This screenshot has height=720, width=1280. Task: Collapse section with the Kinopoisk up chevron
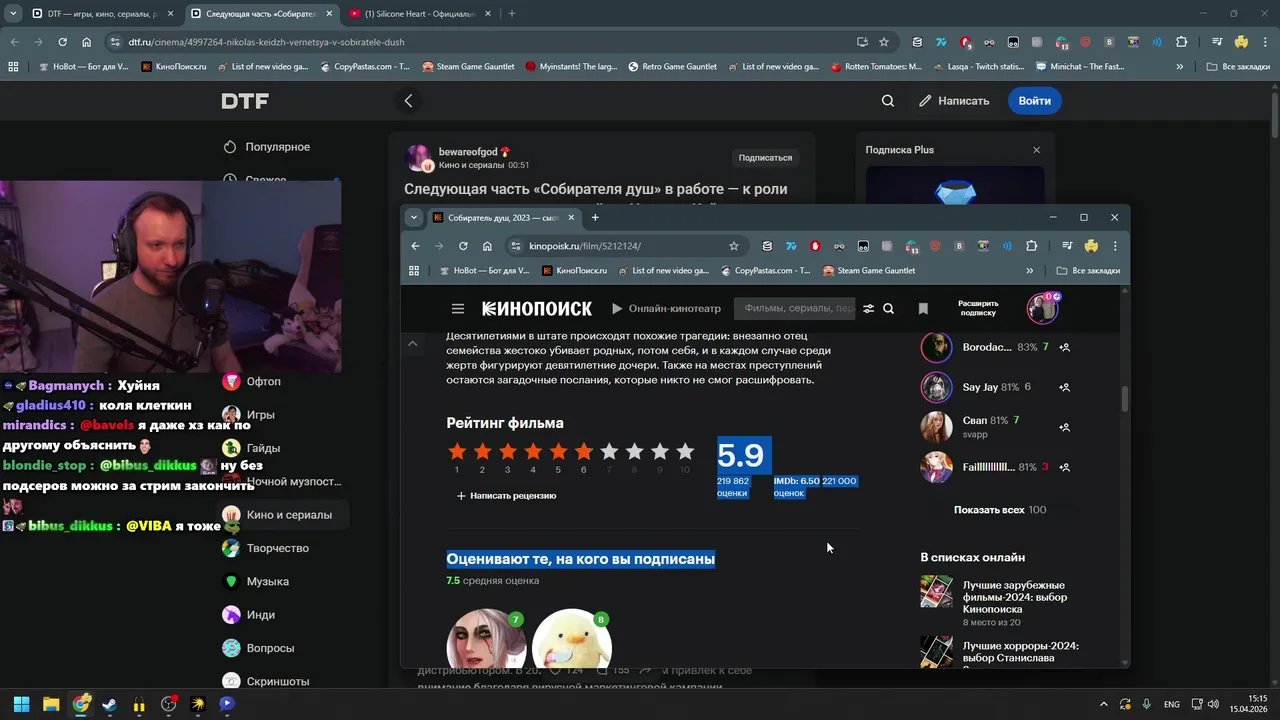pos(412,344)
